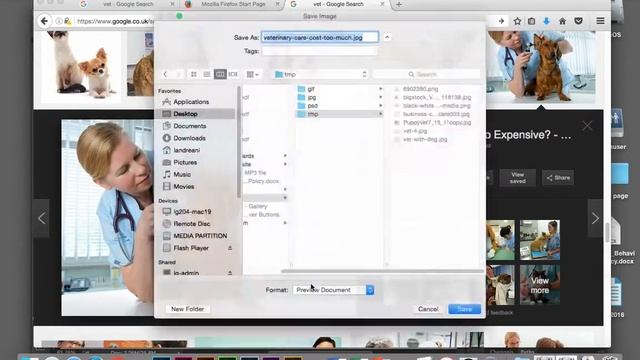Go to Firefox home icon

562,21
